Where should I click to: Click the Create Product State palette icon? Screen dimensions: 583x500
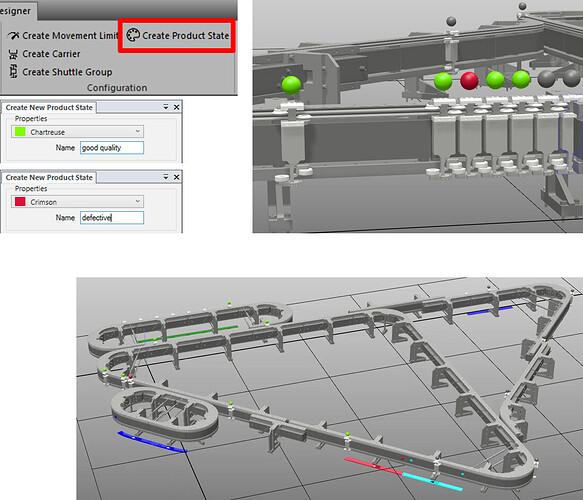(133, 35)
